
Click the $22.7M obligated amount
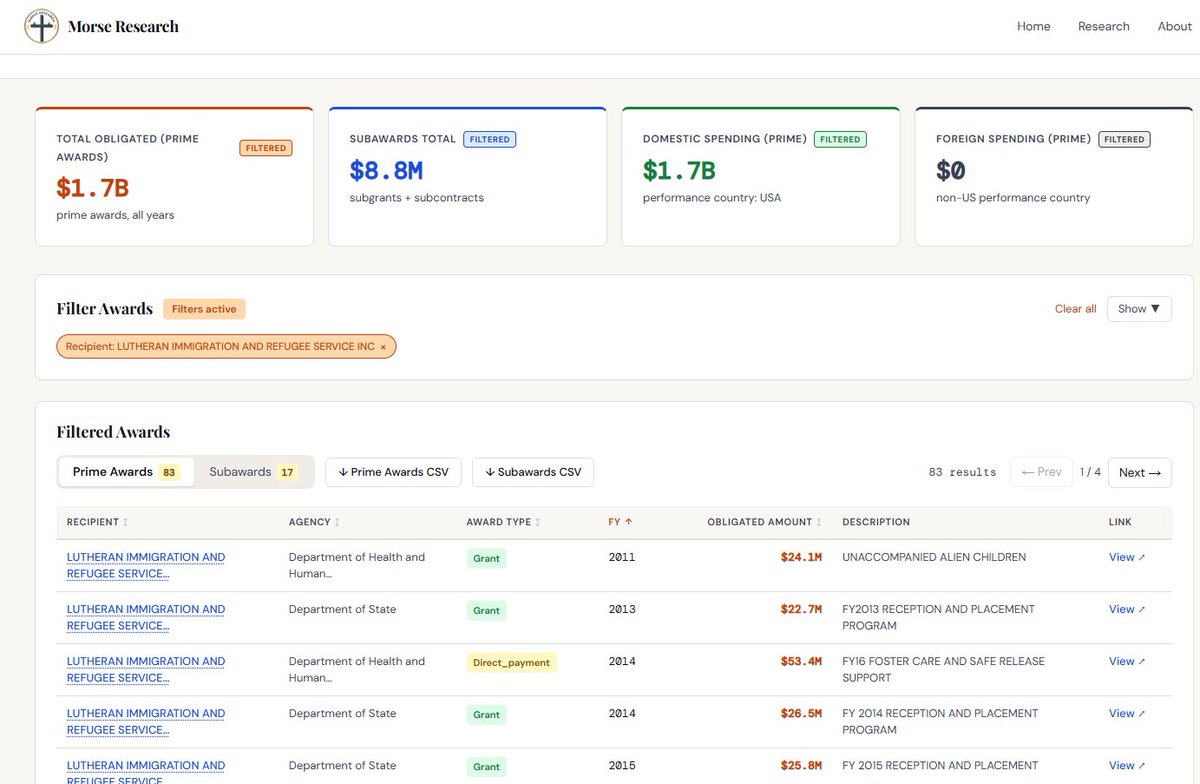pos(801,609)
